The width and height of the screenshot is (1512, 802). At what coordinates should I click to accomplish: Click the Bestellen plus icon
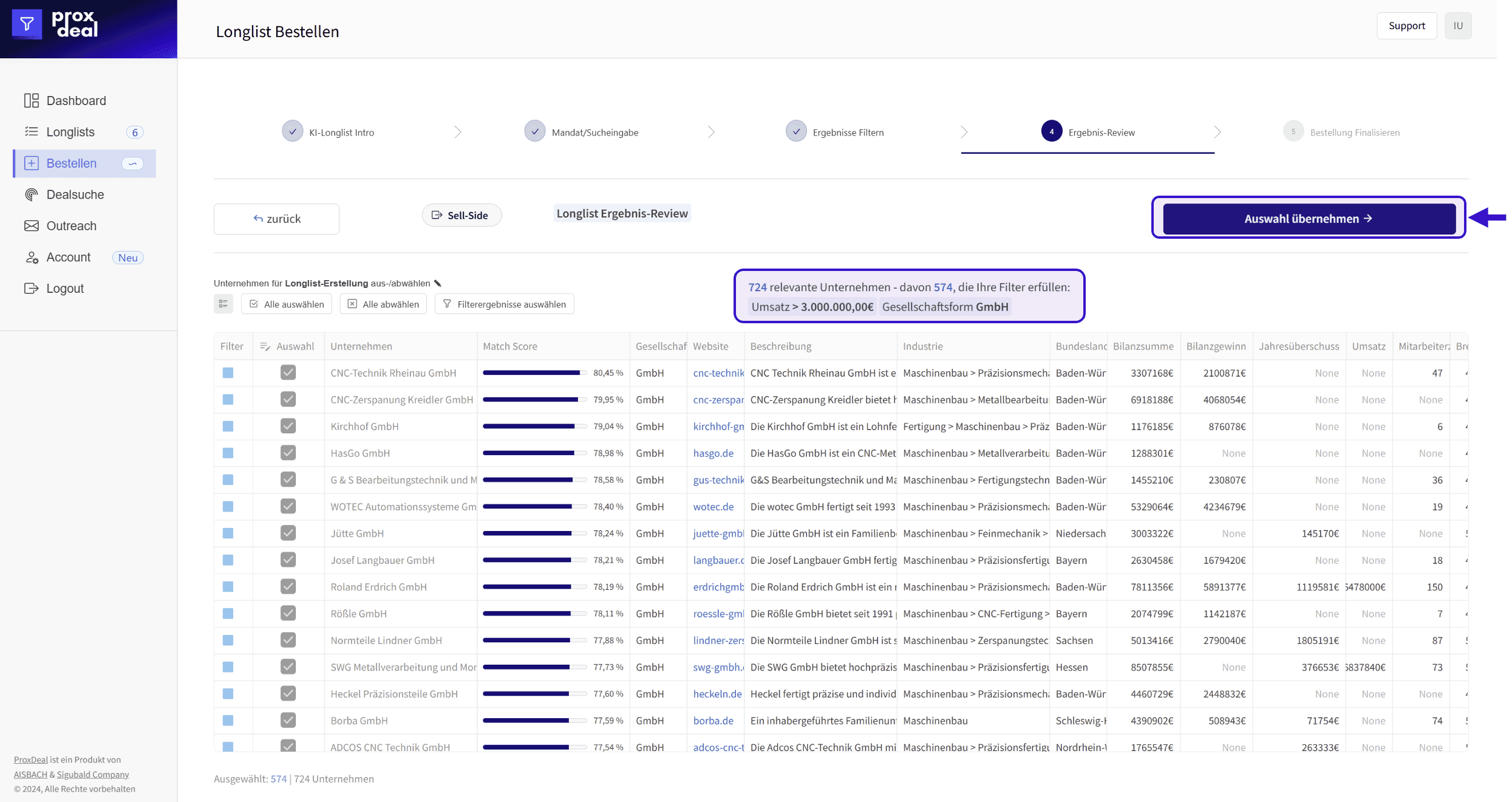click(32, 163)
